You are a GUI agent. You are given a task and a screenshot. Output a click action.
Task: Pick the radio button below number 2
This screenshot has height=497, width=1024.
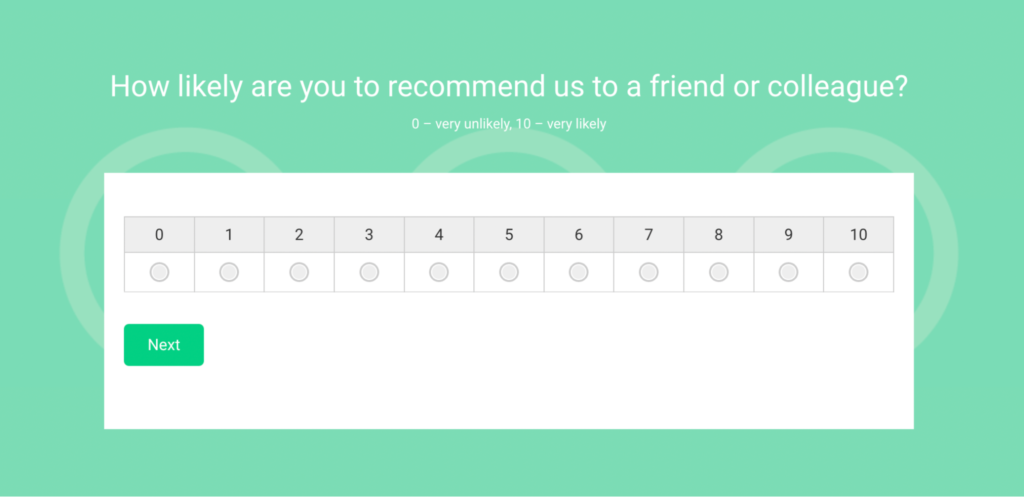[299, 272]
